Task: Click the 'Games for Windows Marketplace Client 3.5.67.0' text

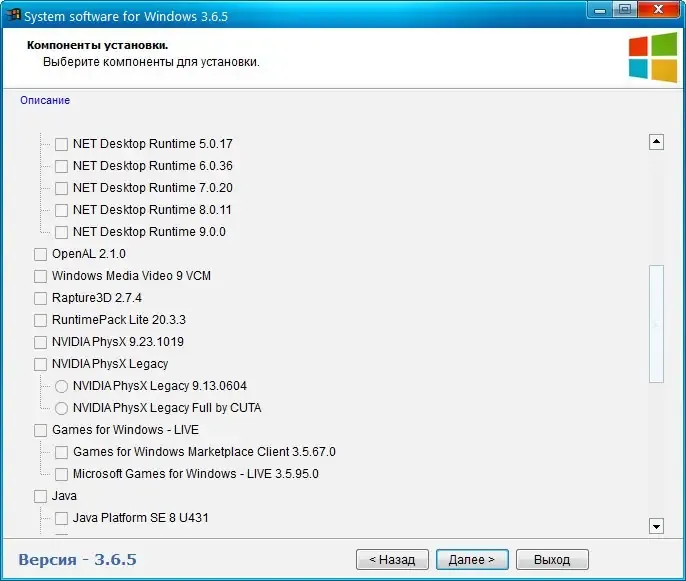Action: pos(204,452)
